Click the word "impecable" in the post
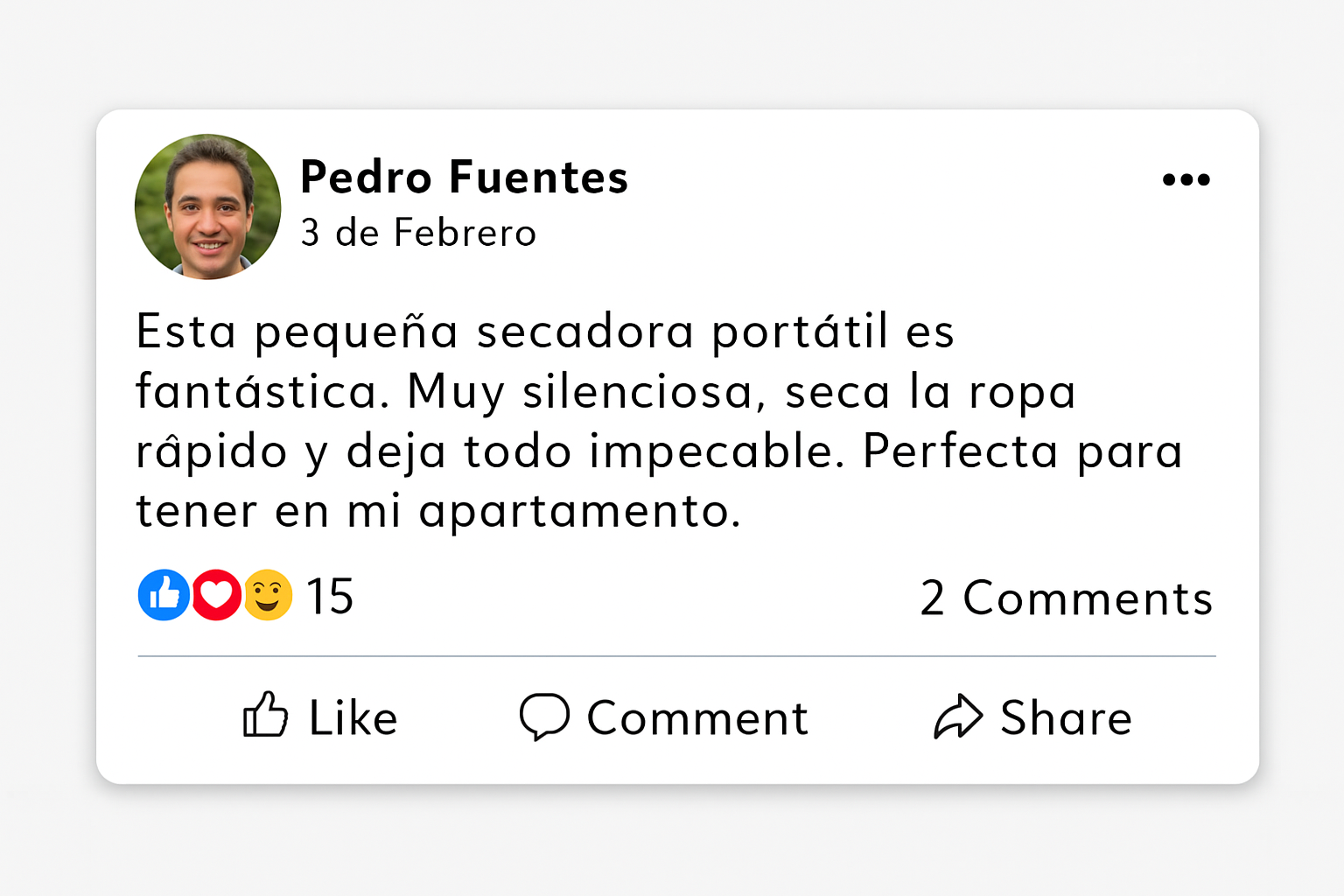The image size is (1344, 896). tap(717, 451)
